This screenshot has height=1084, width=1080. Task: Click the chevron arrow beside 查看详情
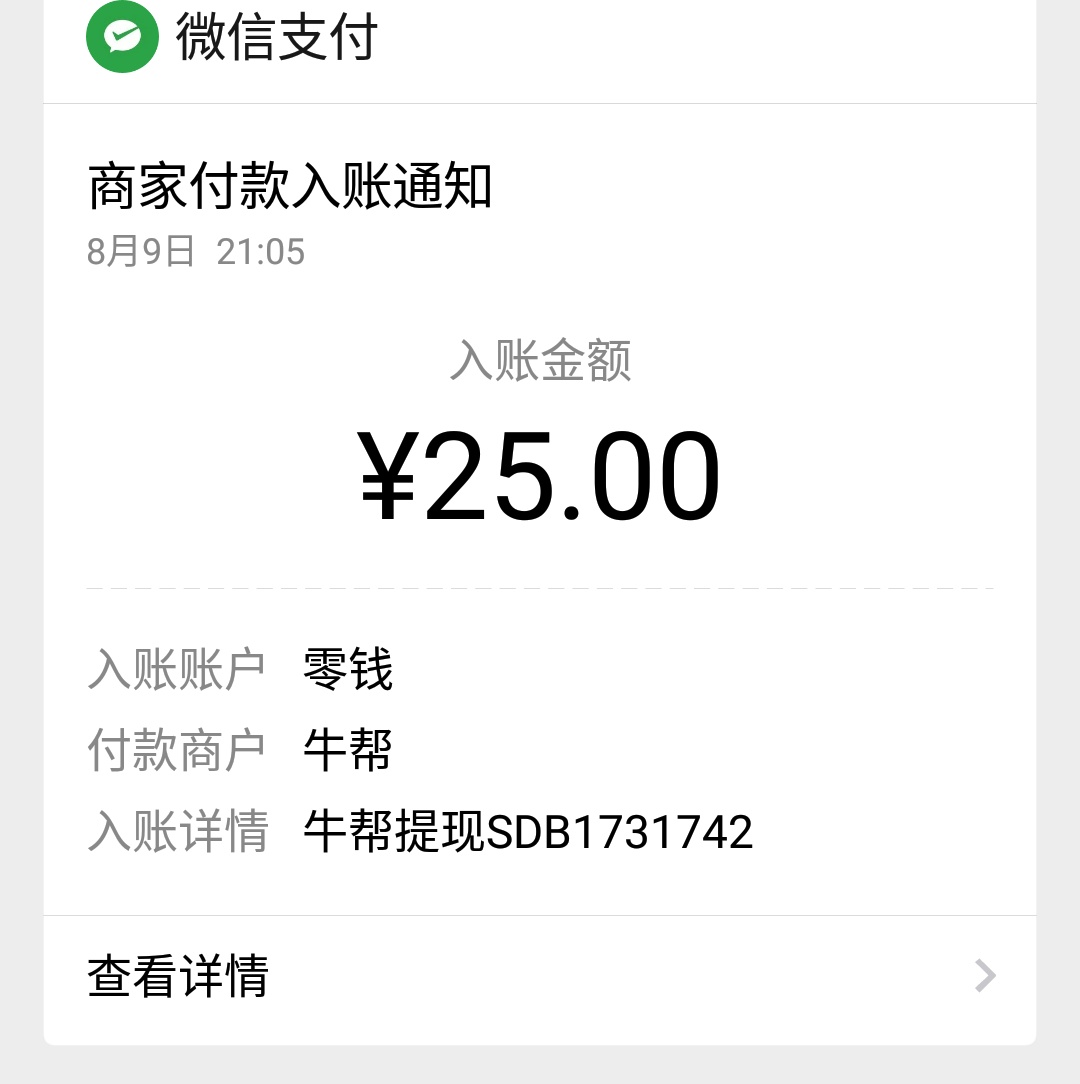tap(985, 975)
